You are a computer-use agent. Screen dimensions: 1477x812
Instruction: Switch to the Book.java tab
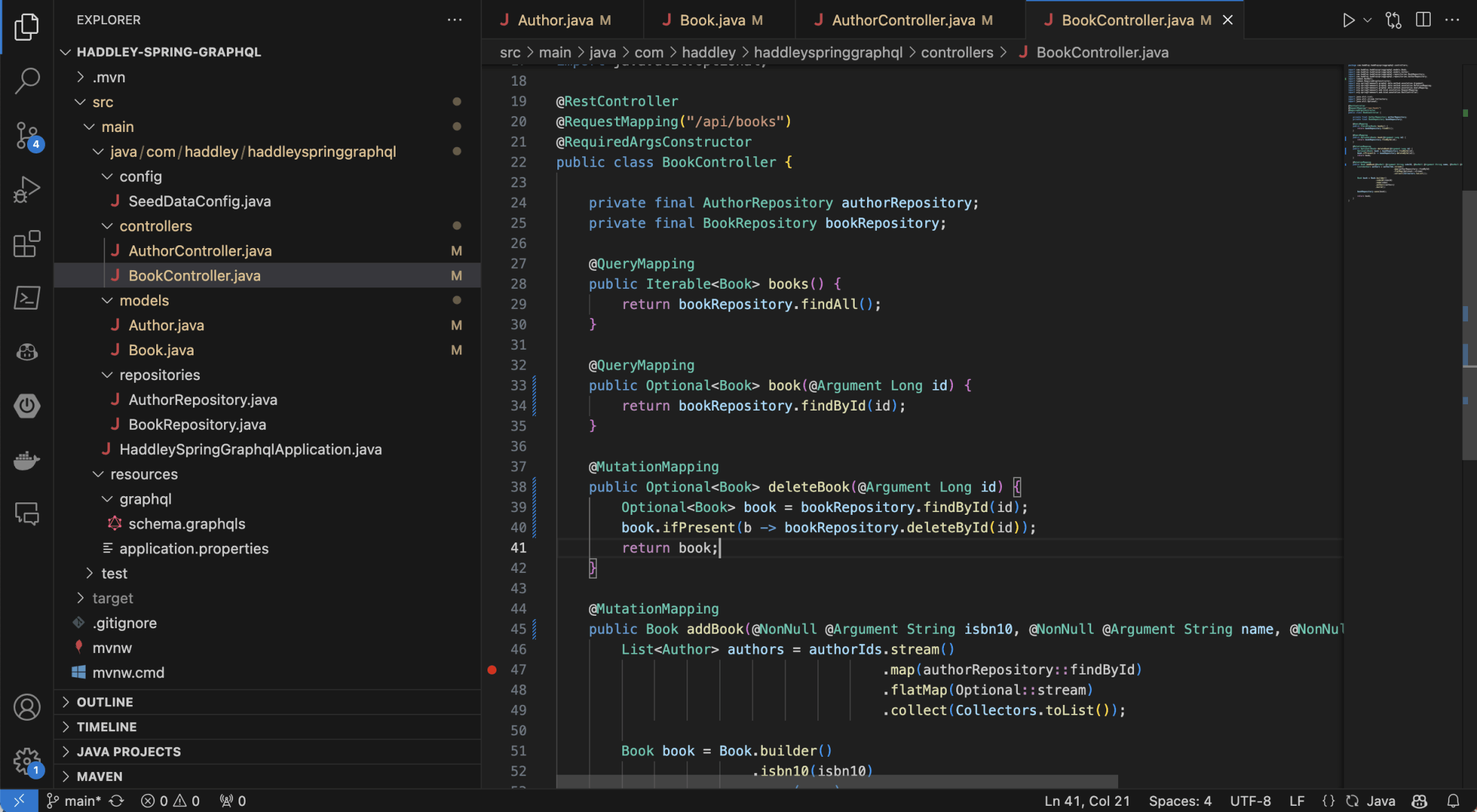(x=712, y=20)
